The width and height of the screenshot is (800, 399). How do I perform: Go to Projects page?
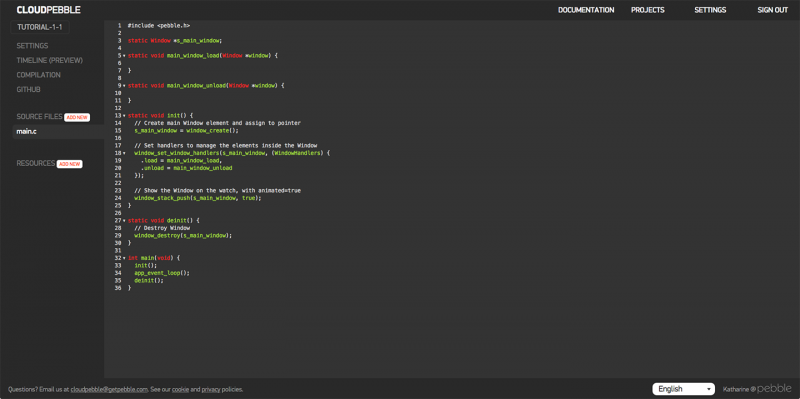pyautogui.click(x=647, y=10)
